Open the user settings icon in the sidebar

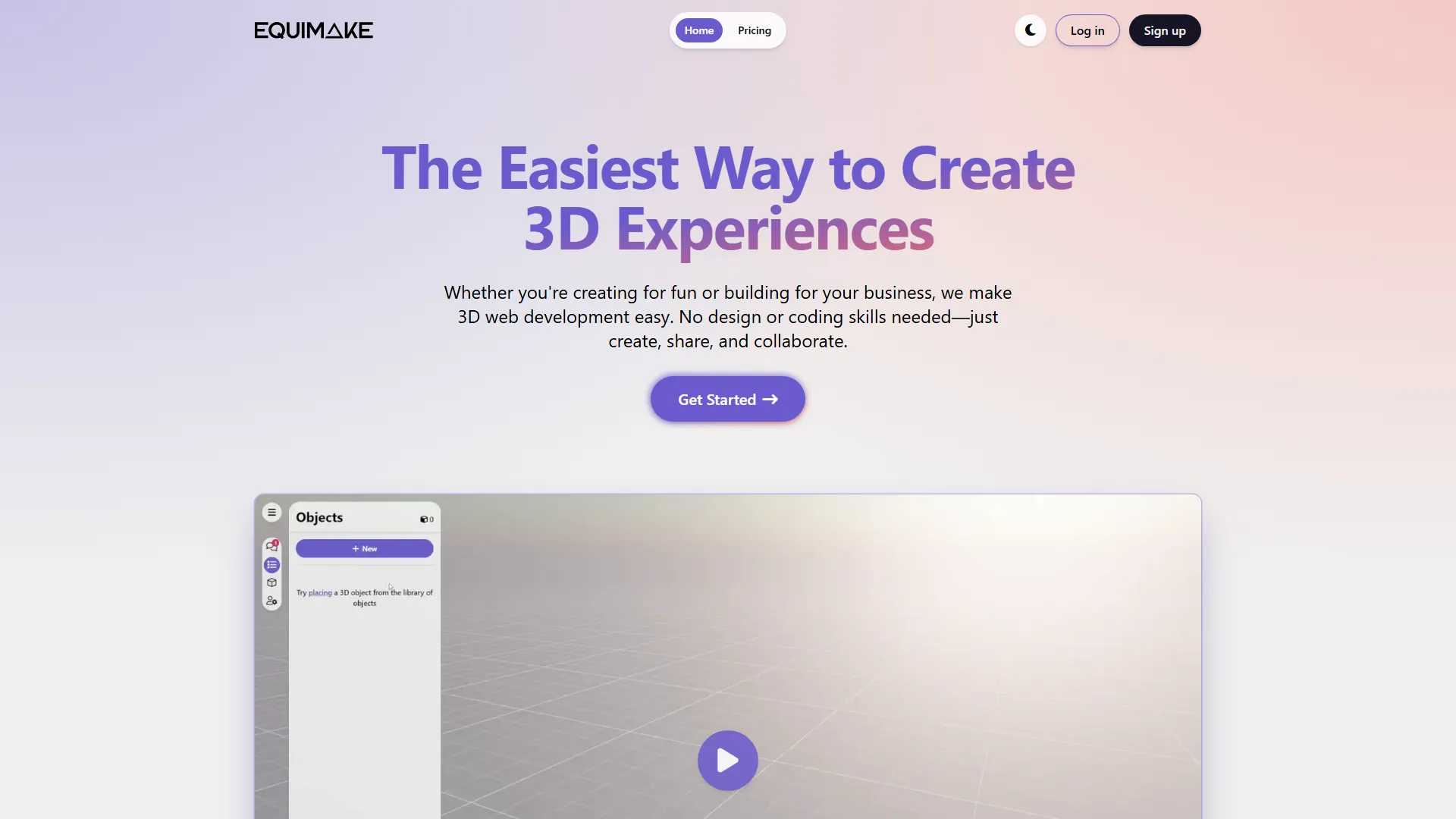coord(271,601)
